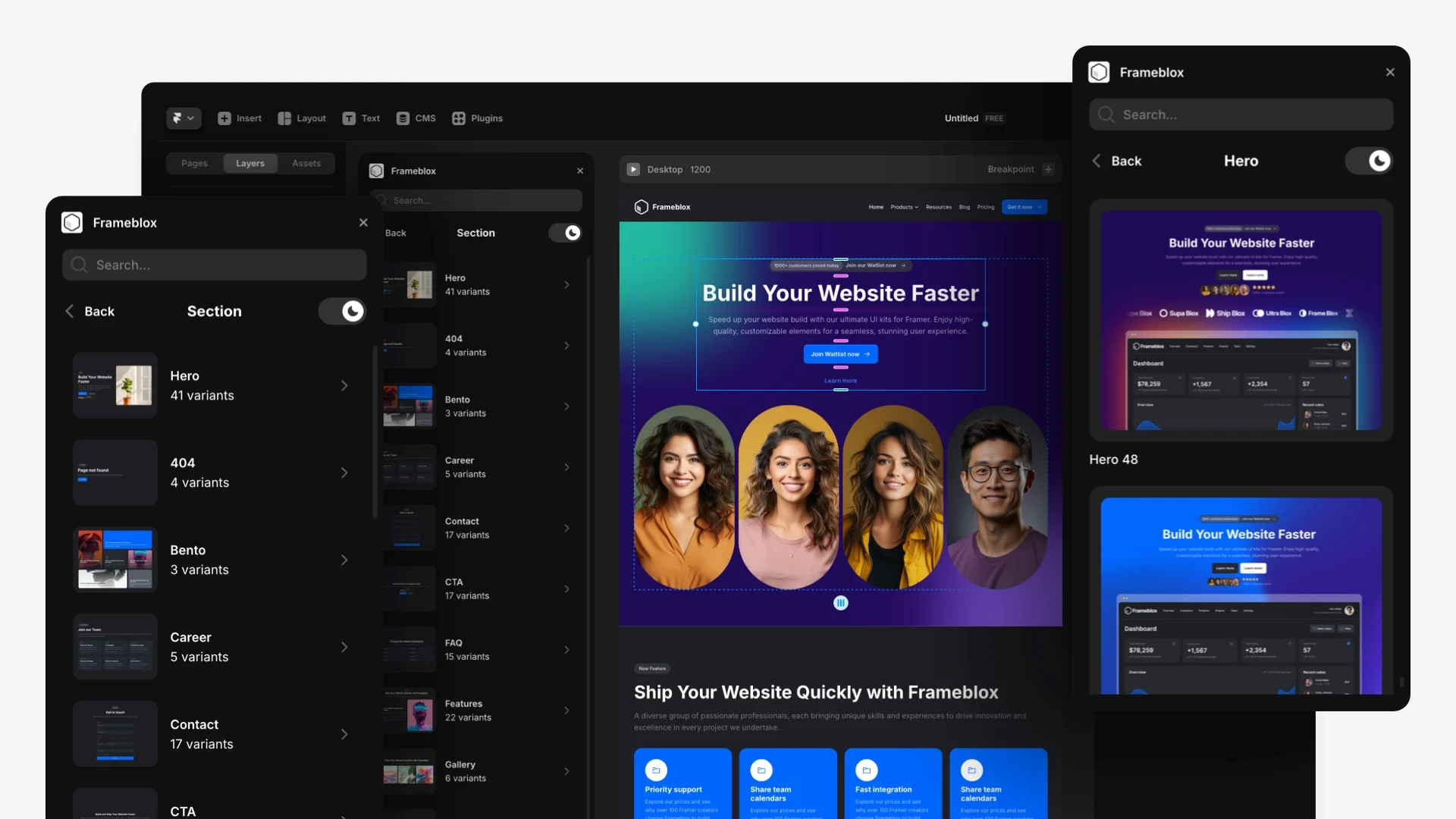Expand CTA 17 variants in the middle panel
Screen dimensions: 1456x819
coord(566,588)
